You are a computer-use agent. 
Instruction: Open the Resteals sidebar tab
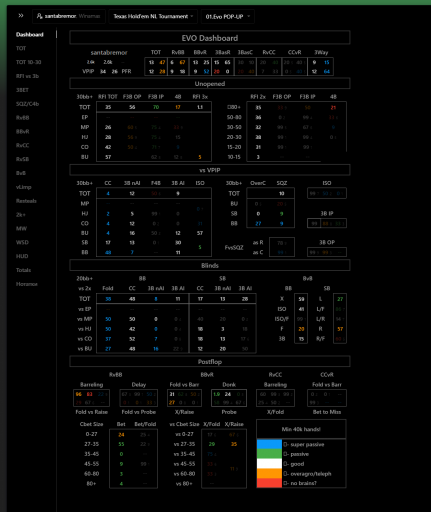26,201
